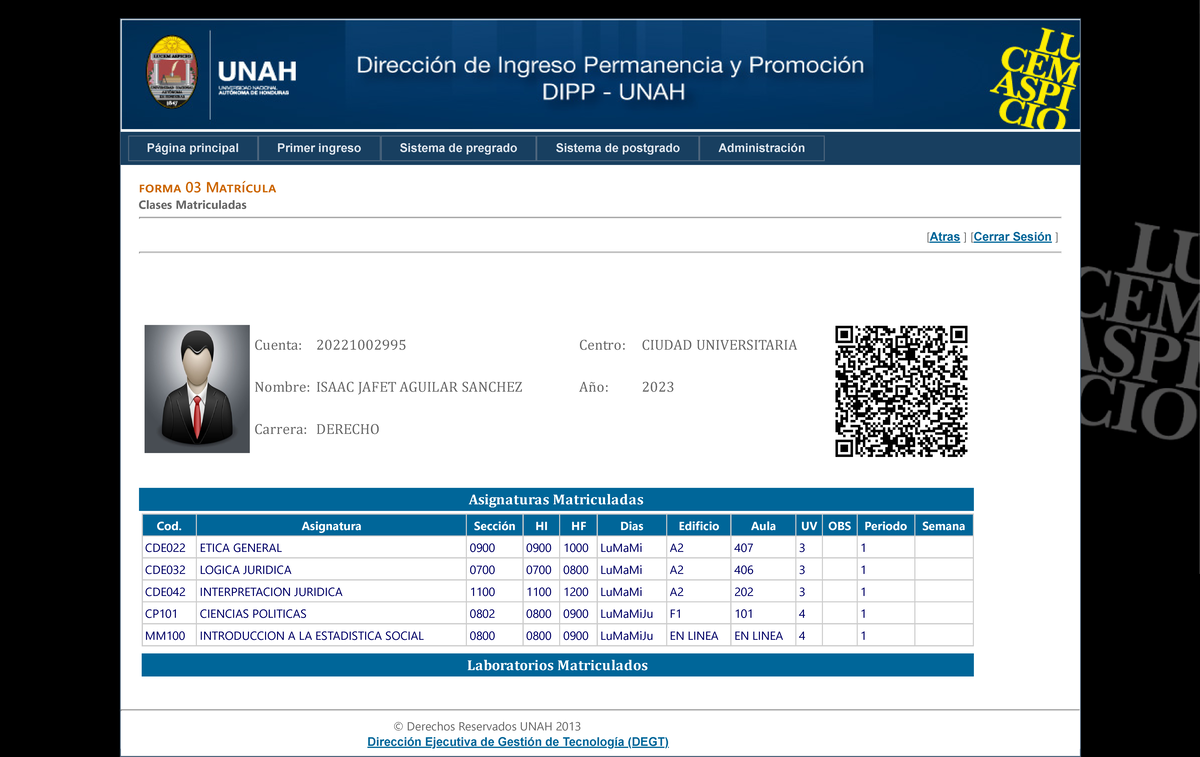Open the Sistema de postgrado menu
1200x757 pixels.
pyautogui.click(x=617, y=148)
